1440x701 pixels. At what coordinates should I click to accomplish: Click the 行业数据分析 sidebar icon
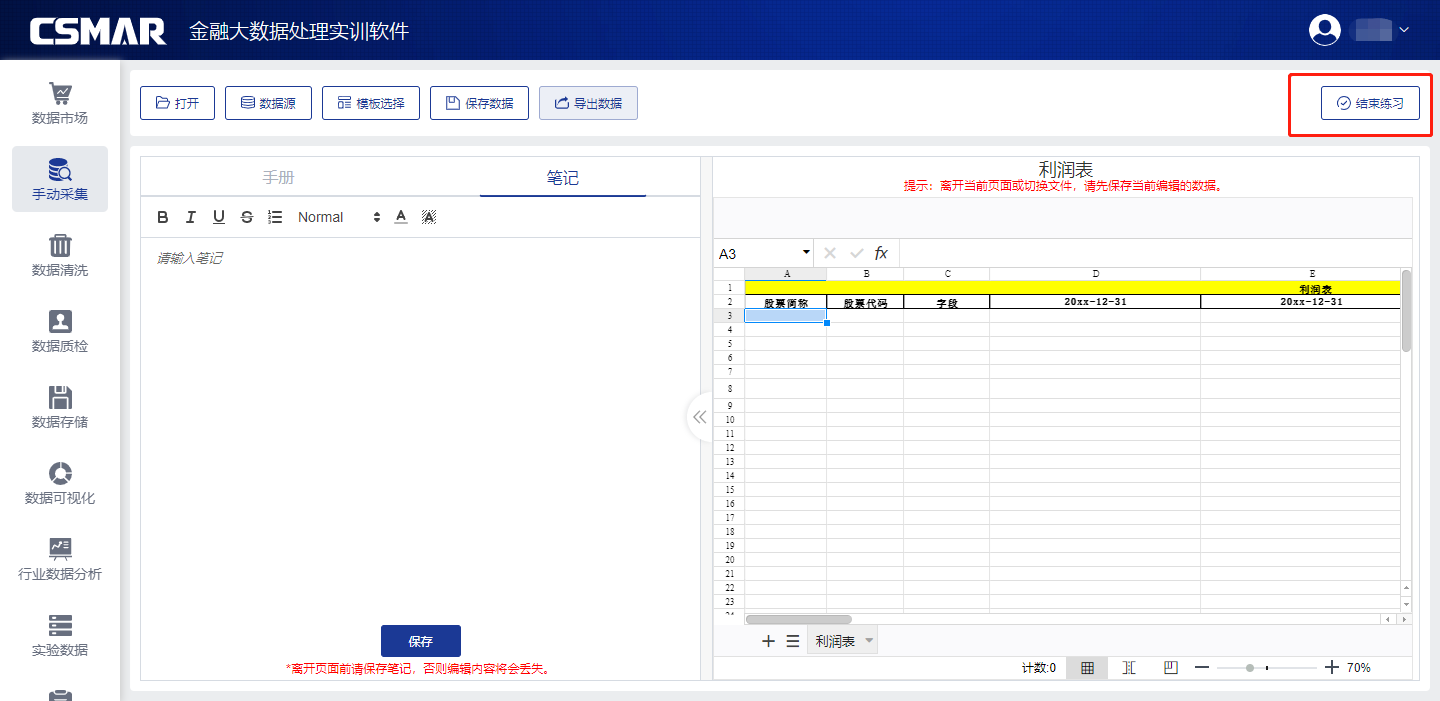[60, 560]
